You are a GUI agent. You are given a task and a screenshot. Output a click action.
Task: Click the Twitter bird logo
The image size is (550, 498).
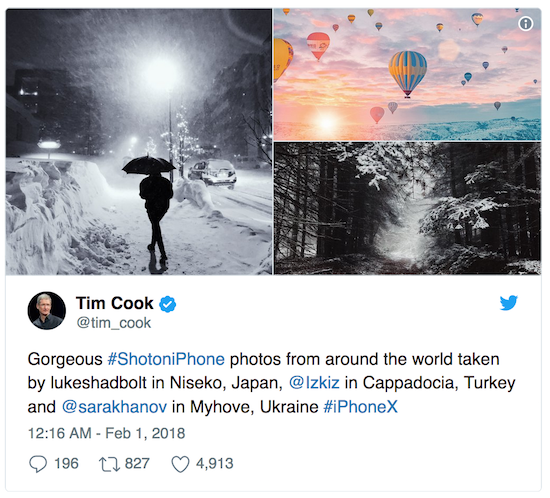pyautogui.click(x=509, y=303)
